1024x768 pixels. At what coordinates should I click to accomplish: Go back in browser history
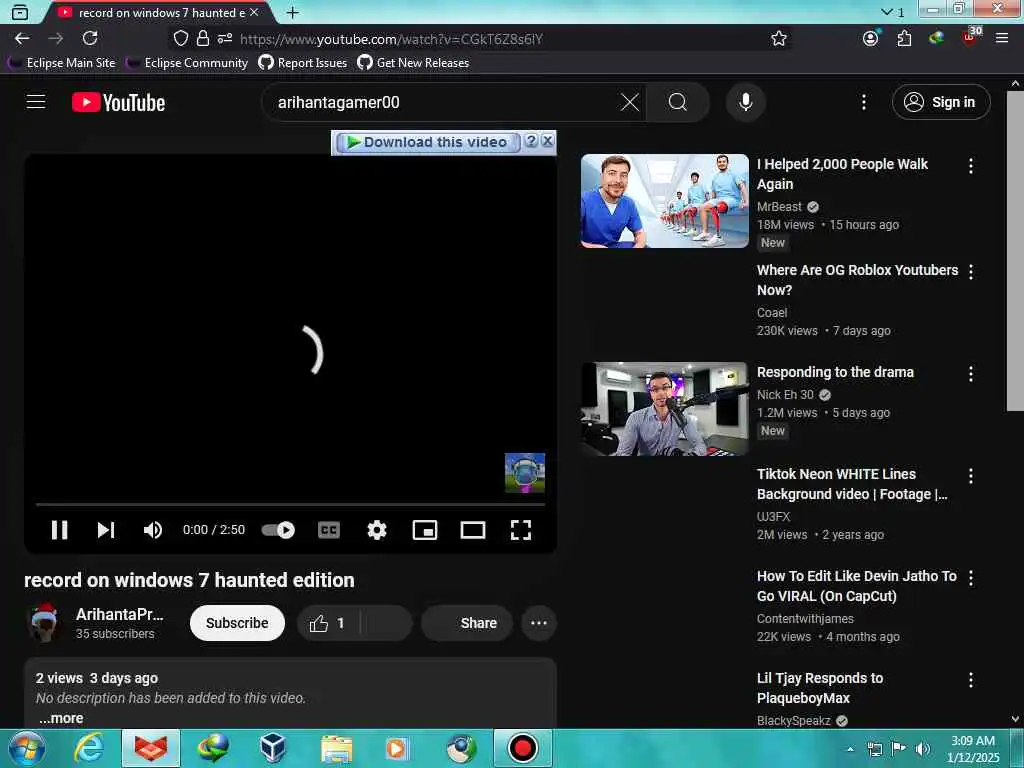(22, 39)
